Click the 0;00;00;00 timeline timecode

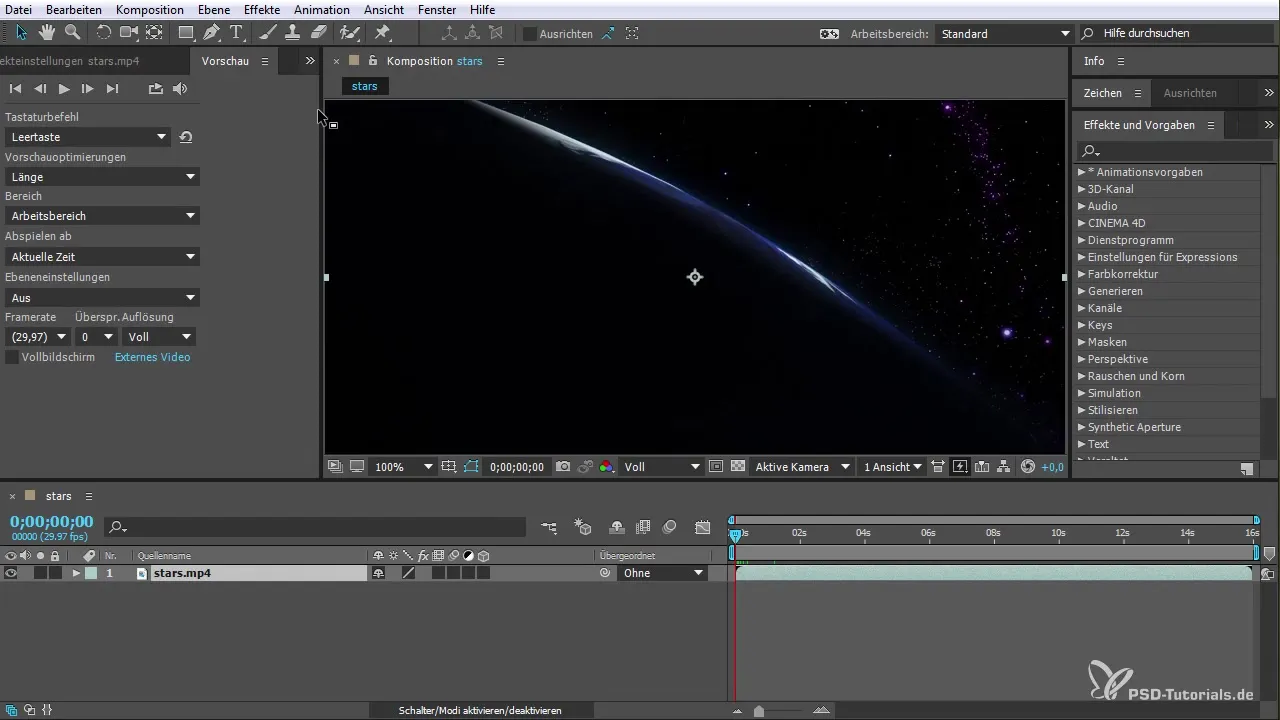tap(52, 522)
